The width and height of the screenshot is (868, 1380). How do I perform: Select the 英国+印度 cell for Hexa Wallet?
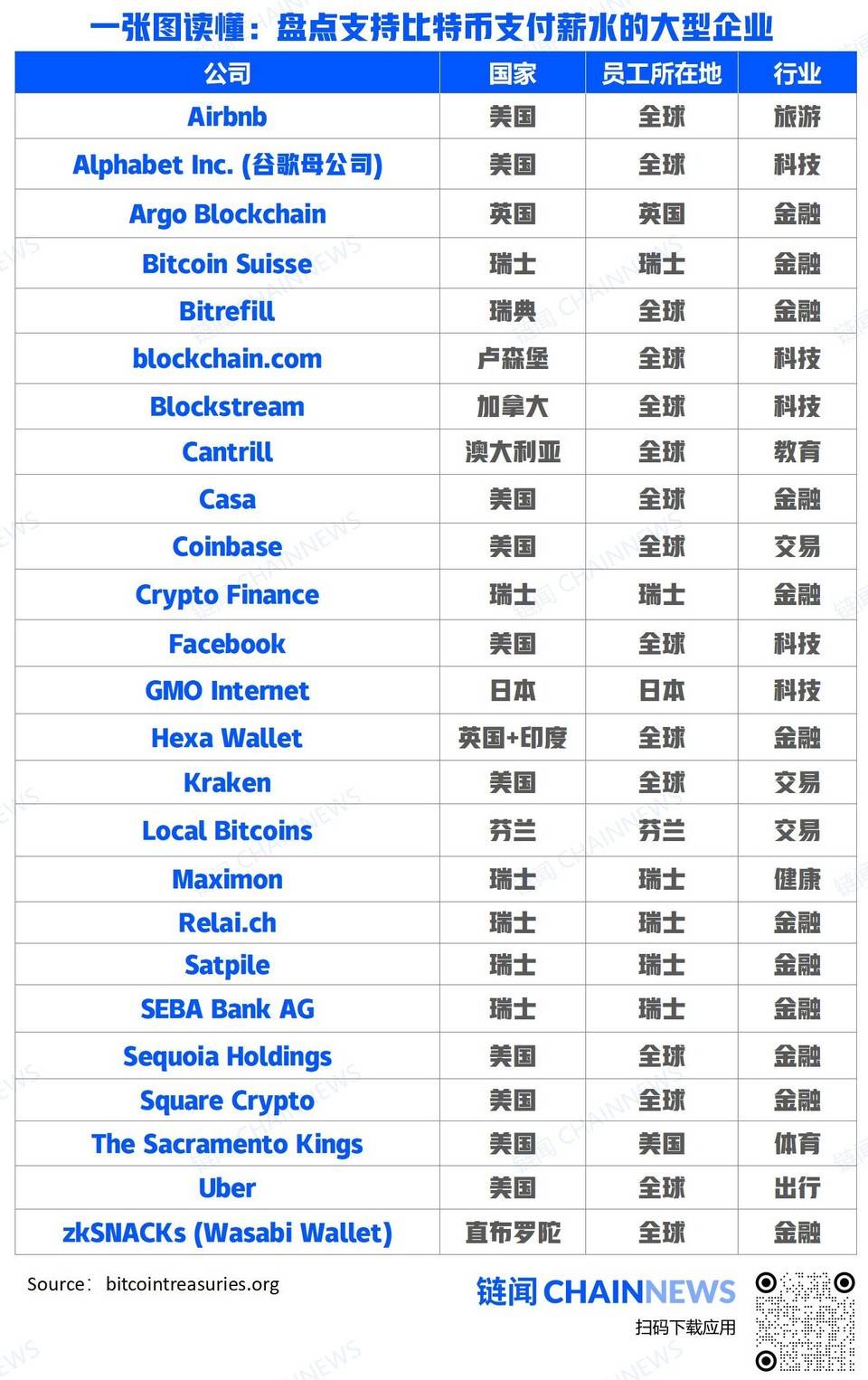point(513,738)
